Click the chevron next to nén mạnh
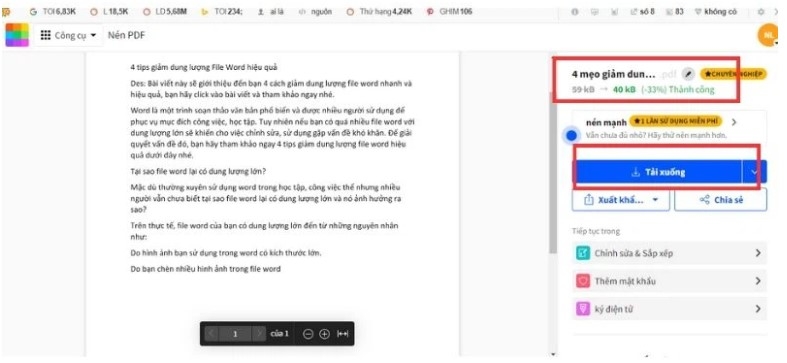 coord(734,122)
